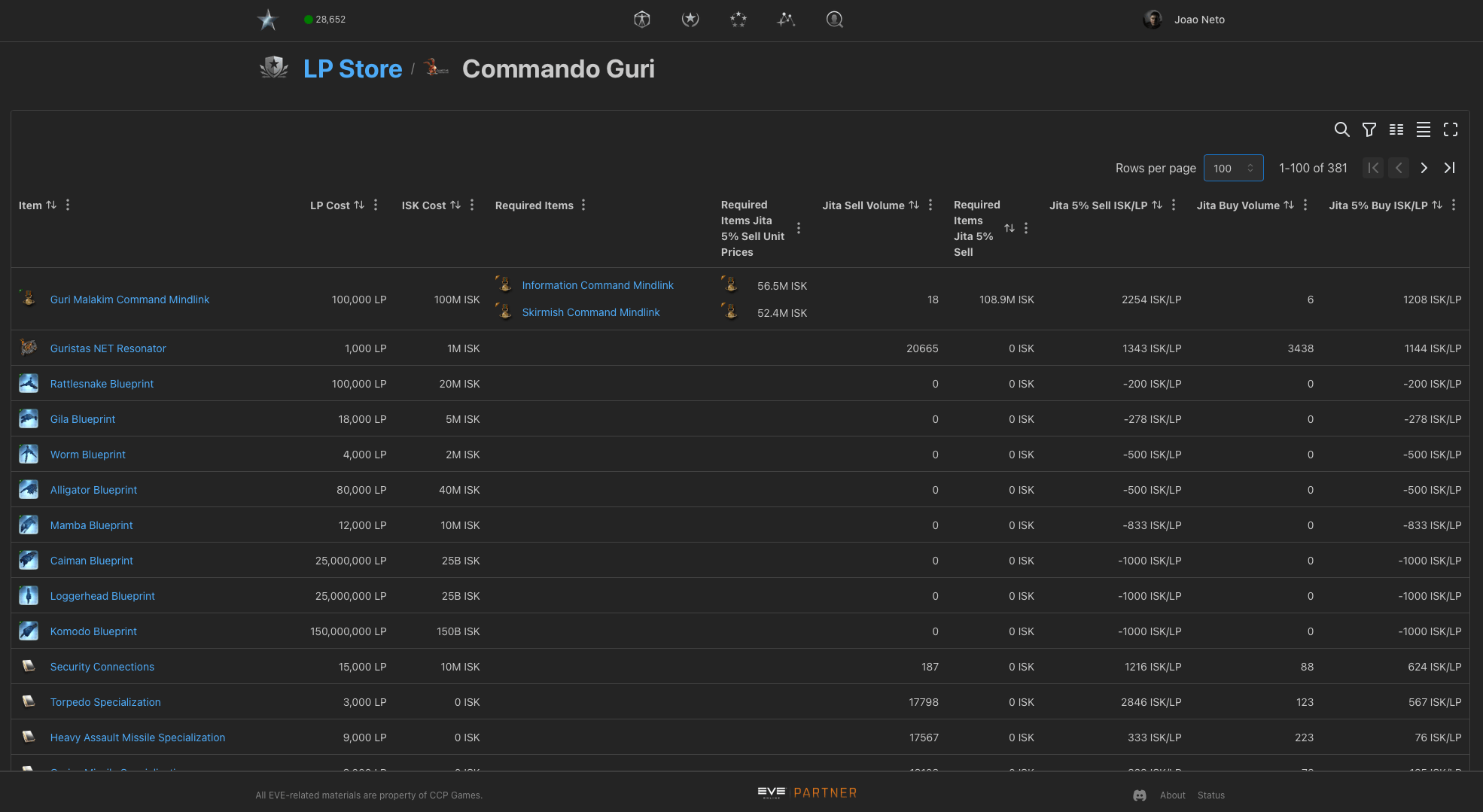Open Guri Malakim Command Mindlink item
Viewport: 1483px width, 812px height.
(x=129, y=300)
